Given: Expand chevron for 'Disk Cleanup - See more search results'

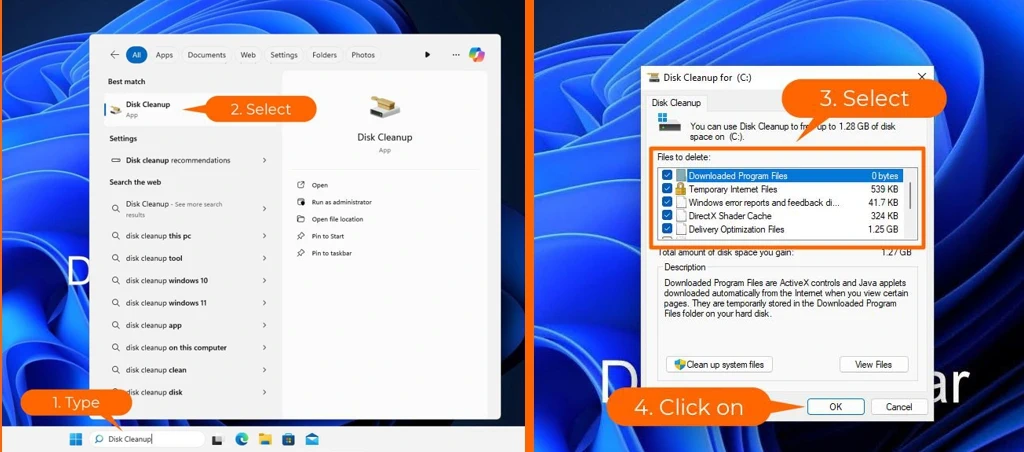Looking at the screenshot, I should click(264, 208).
